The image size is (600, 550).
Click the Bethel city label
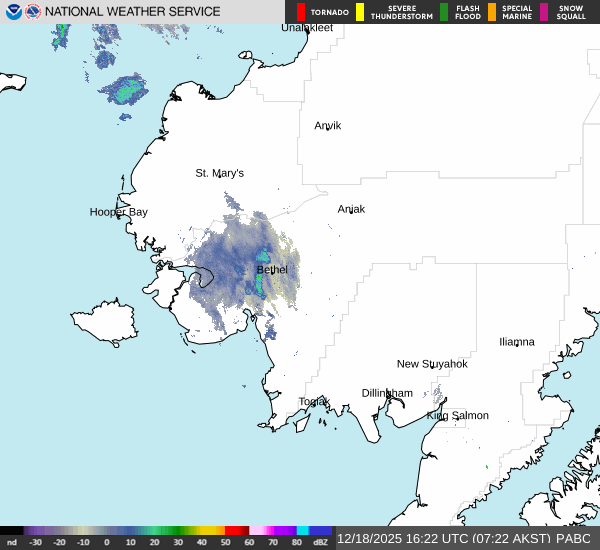click(x=272, y=270)
